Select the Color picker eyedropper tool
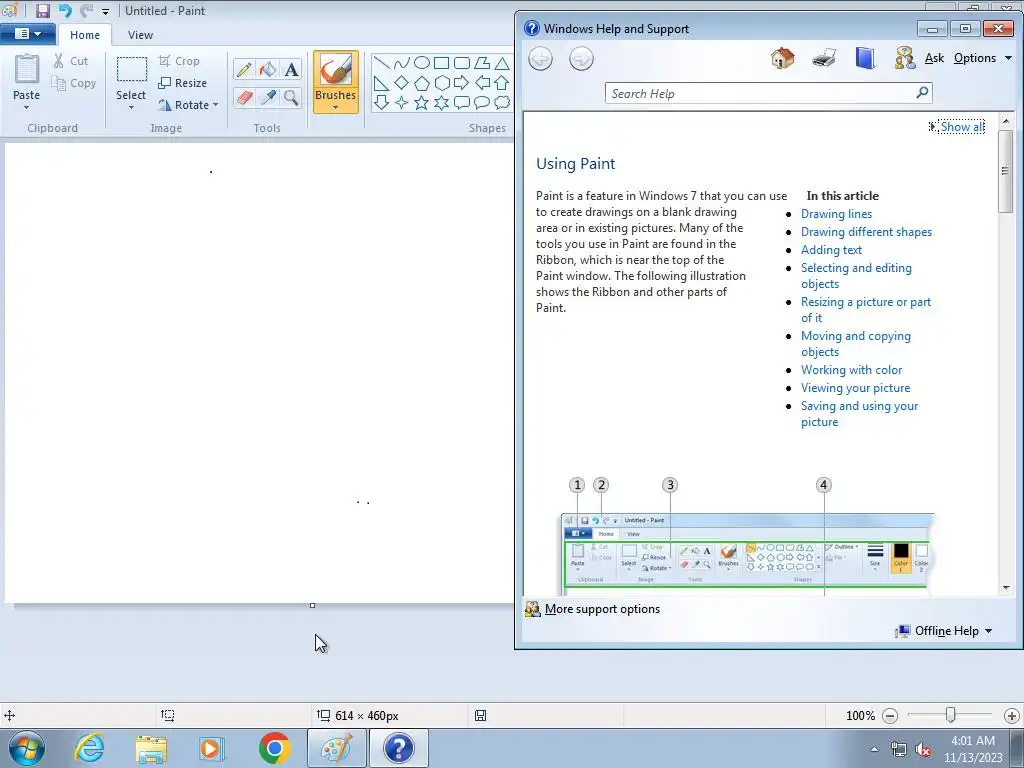The image size is (1024, 768). 267,97
